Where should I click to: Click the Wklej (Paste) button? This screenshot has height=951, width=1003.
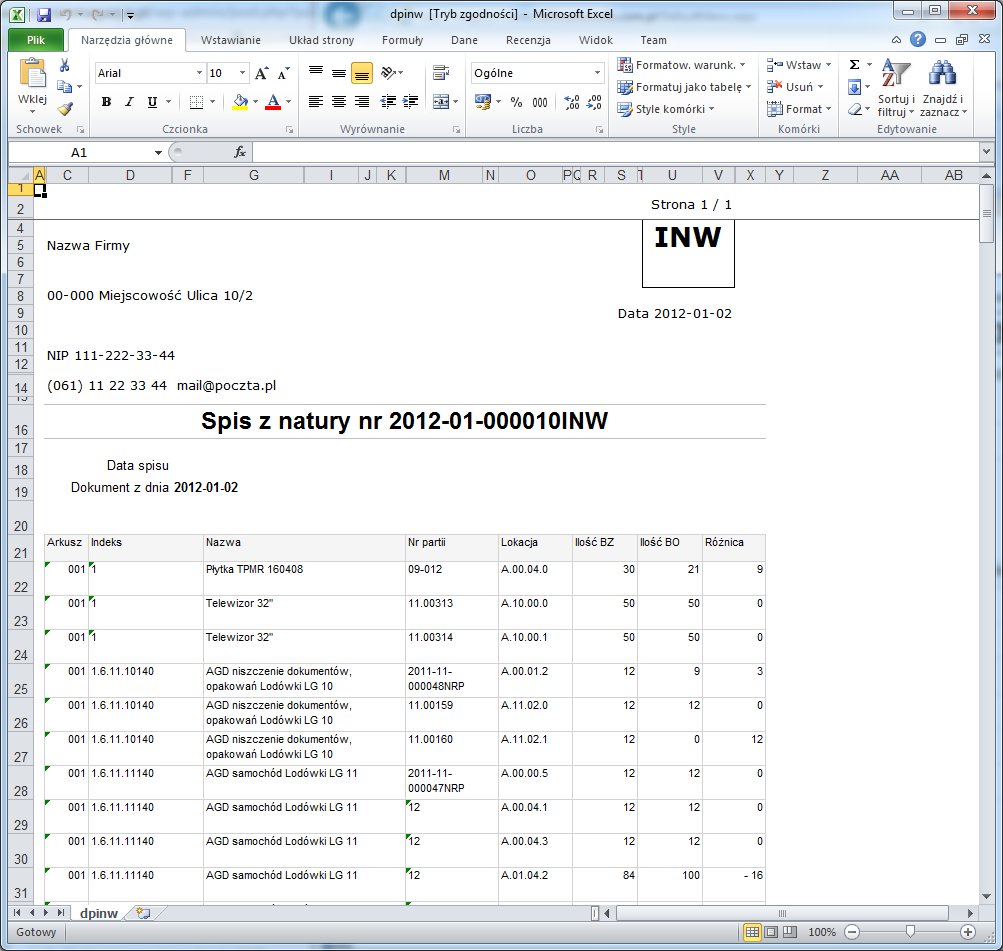(33, 76)
